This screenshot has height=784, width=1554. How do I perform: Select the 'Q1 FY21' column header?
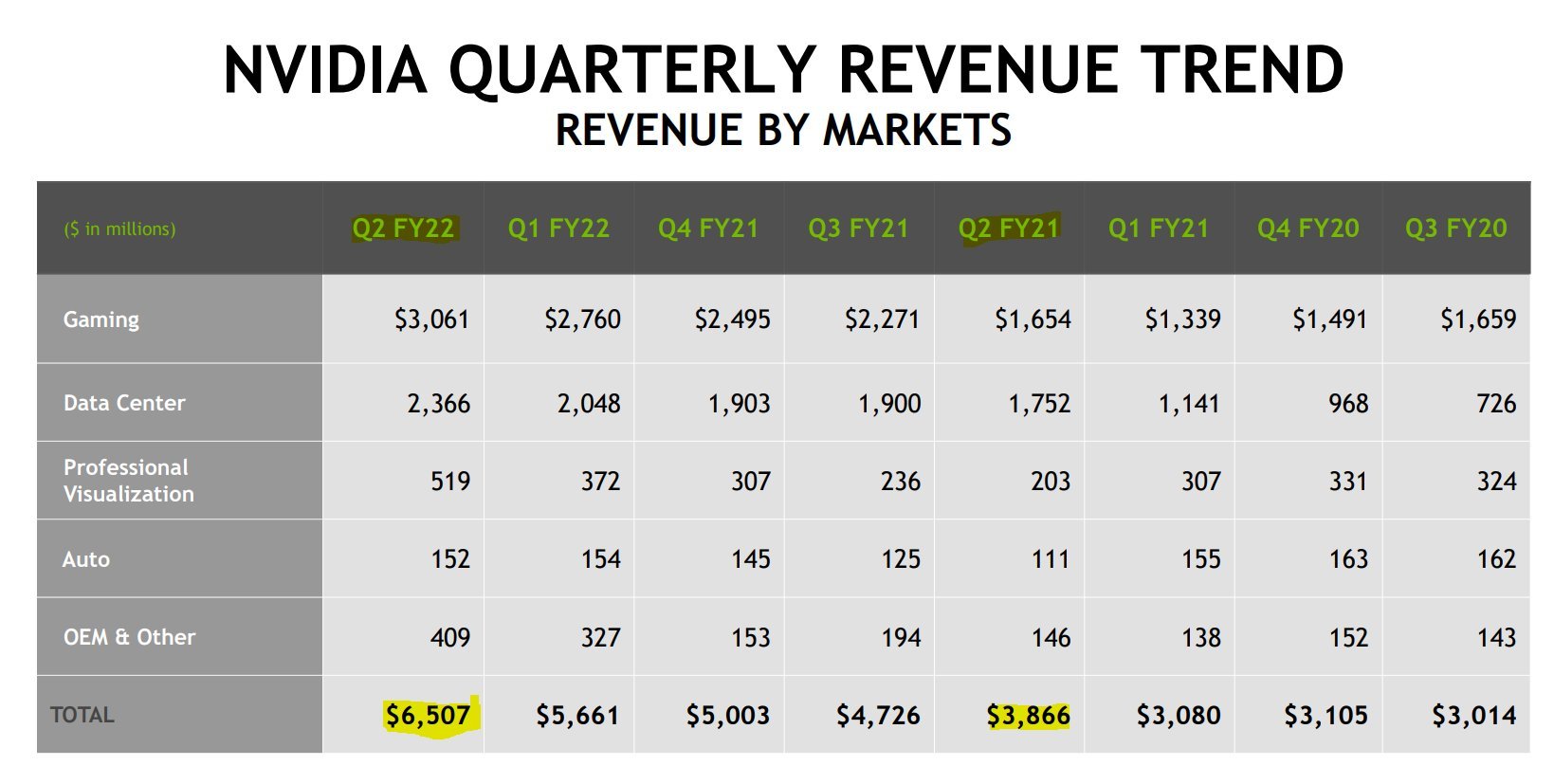pos(1159,228)
